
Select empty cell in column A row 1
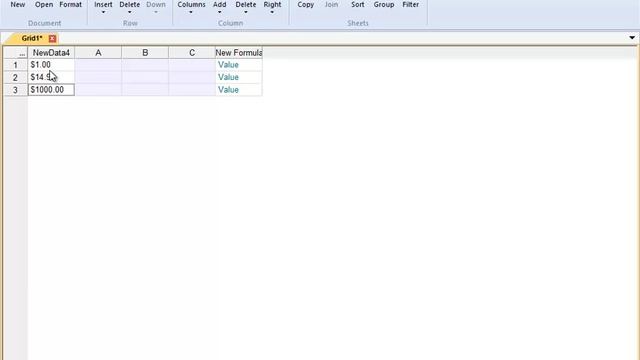(98, 65)
